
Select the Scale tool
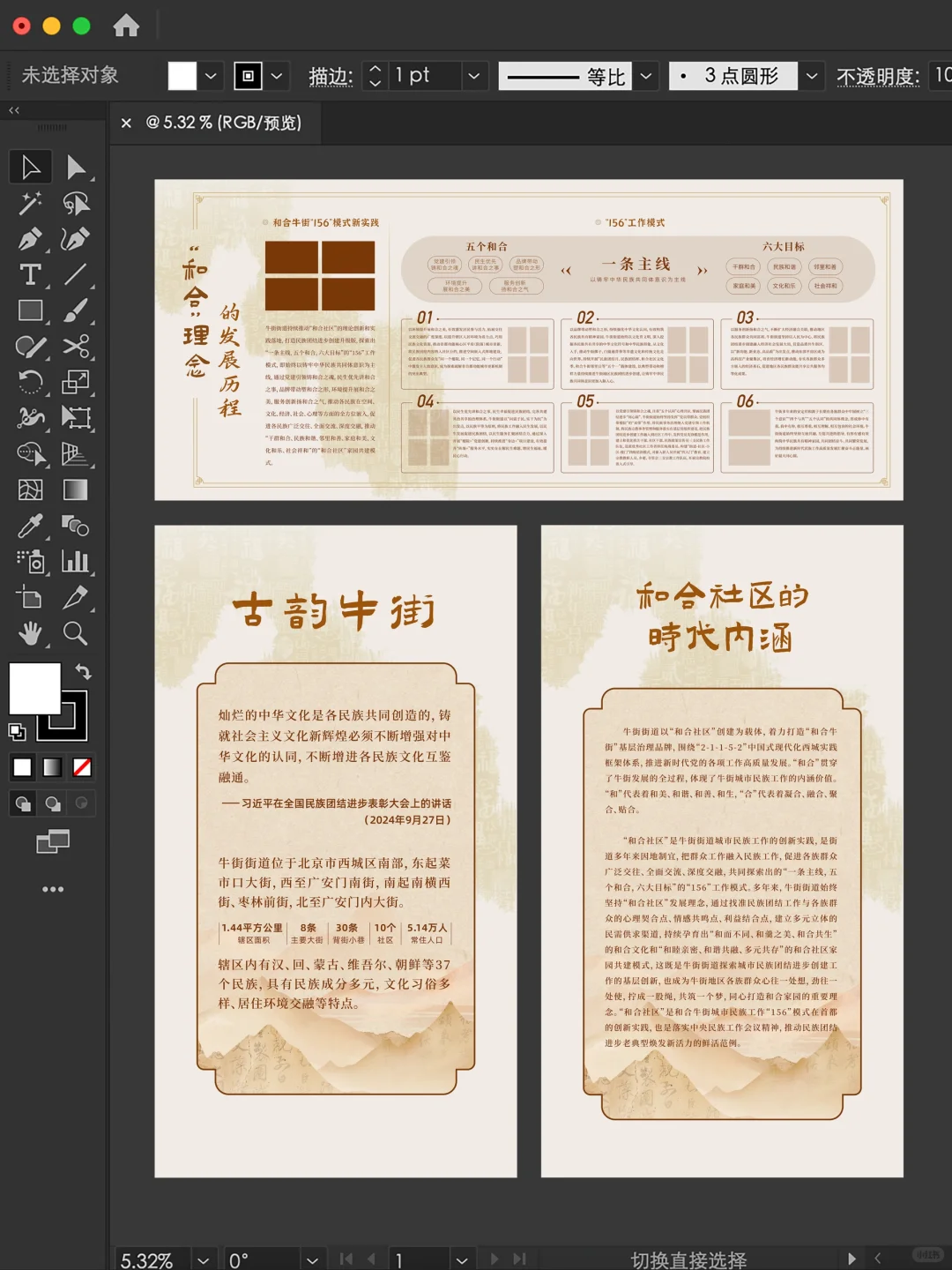pos(76,382)
